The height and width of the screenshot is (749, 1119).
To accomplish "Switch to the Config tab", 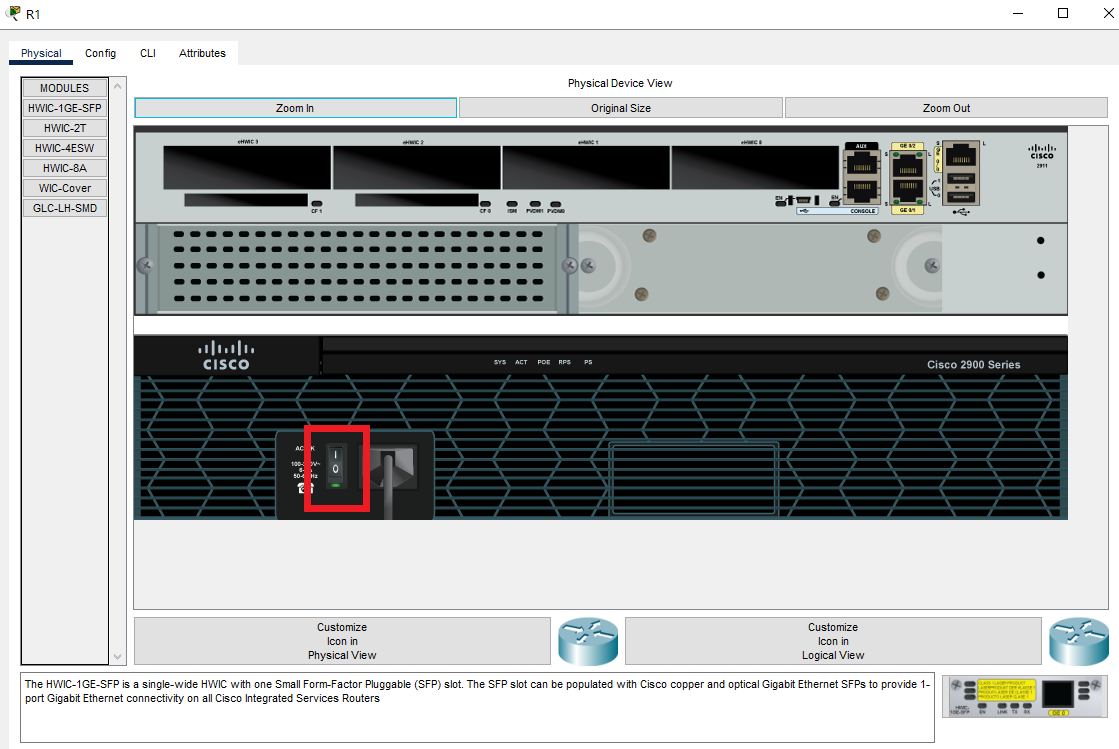I will pyautogui.click(x=100, y=53).
